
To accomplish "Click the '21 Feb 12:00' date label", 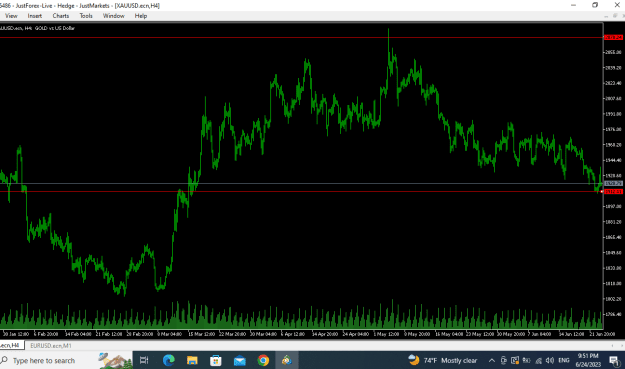I will click(x=109, y=334).
